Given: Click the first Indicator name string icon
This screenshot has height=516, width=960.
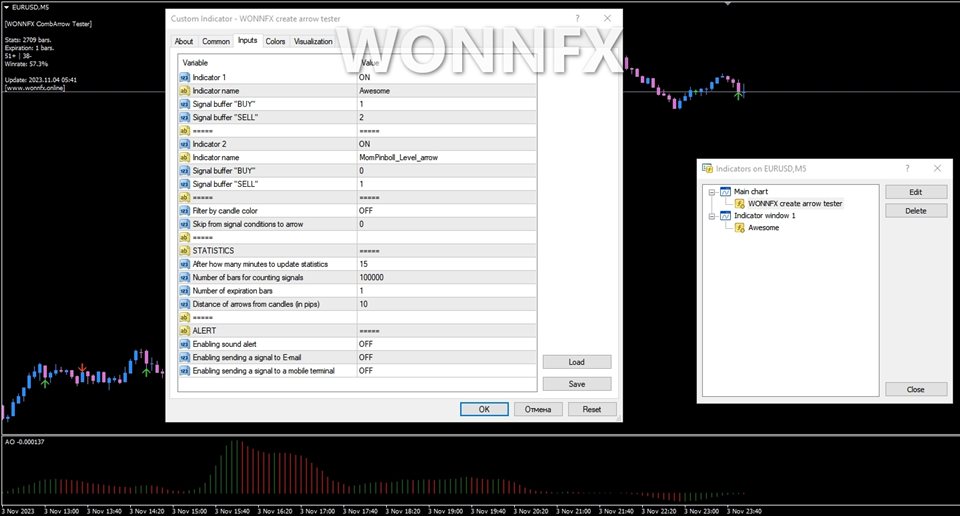Looking at the screenshot, I should click(184, 91).
